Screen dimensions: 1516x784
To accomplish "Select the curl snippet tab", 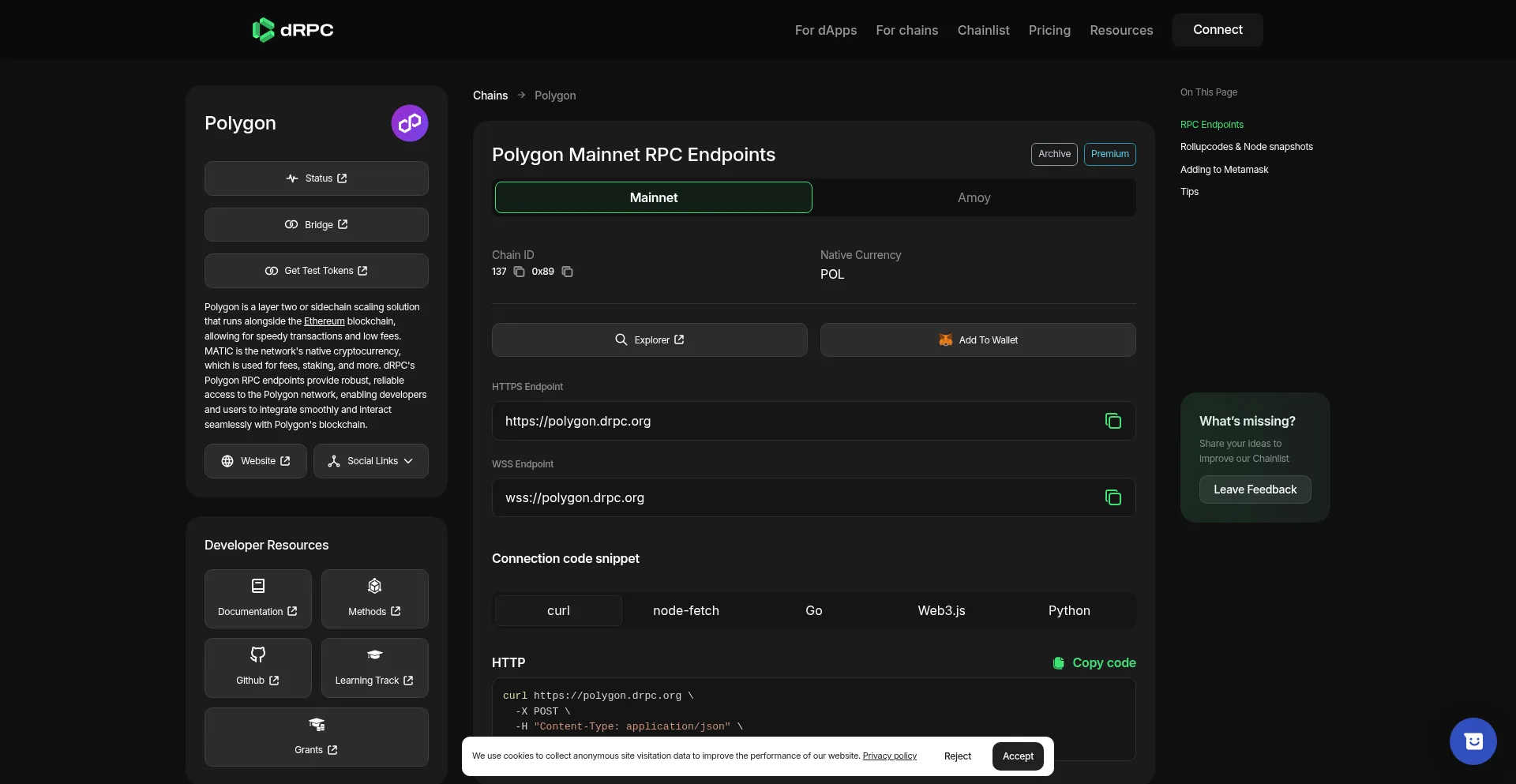I will (558, 610).
